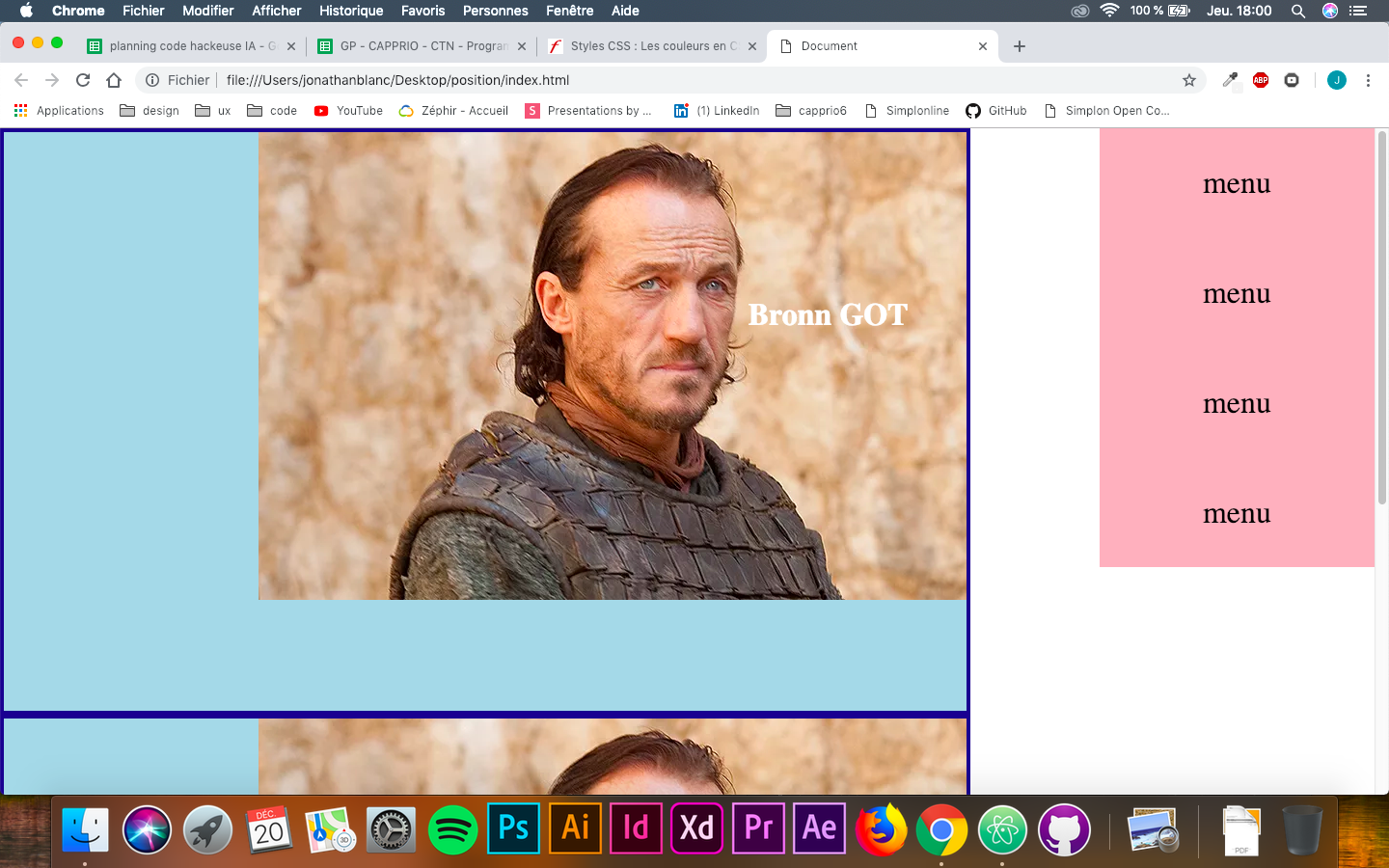Open System Preferences from the Dock
The height and width of the screenshot is (868, 1389).
coord(392,828)
